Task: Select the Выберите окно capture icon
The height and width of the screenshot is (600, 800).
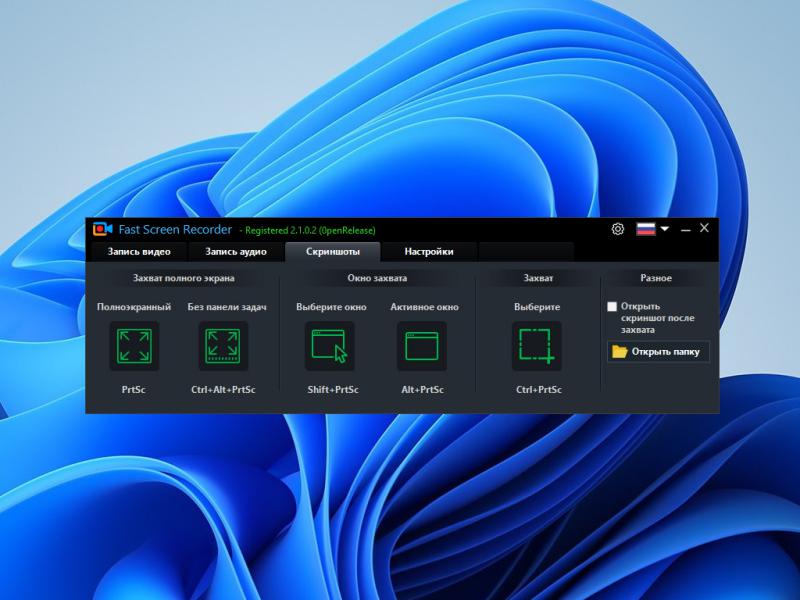Action: tap(330, 346)
